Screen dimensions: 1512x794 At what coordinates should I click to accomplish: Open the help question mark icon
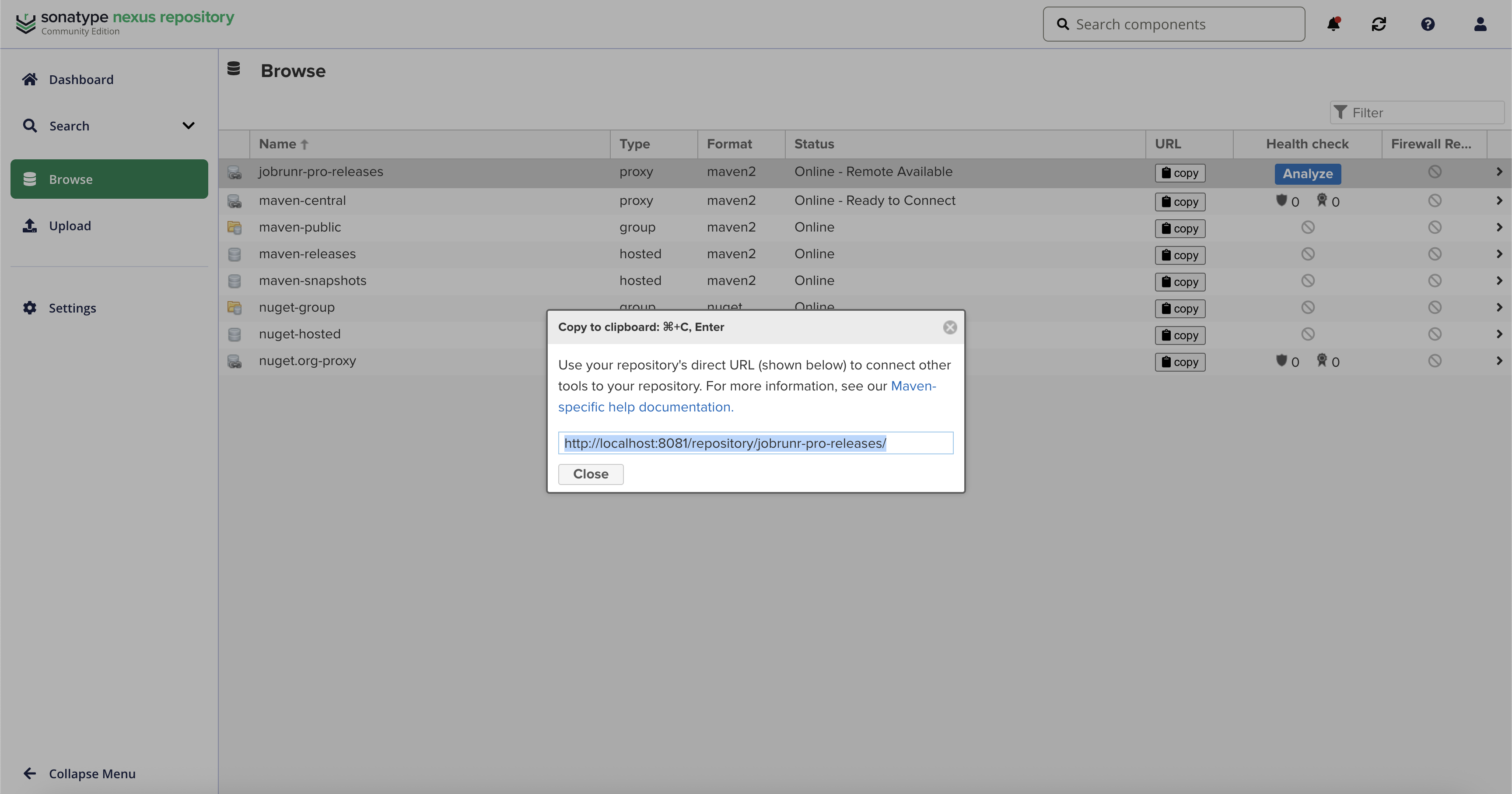point(1428,24)
